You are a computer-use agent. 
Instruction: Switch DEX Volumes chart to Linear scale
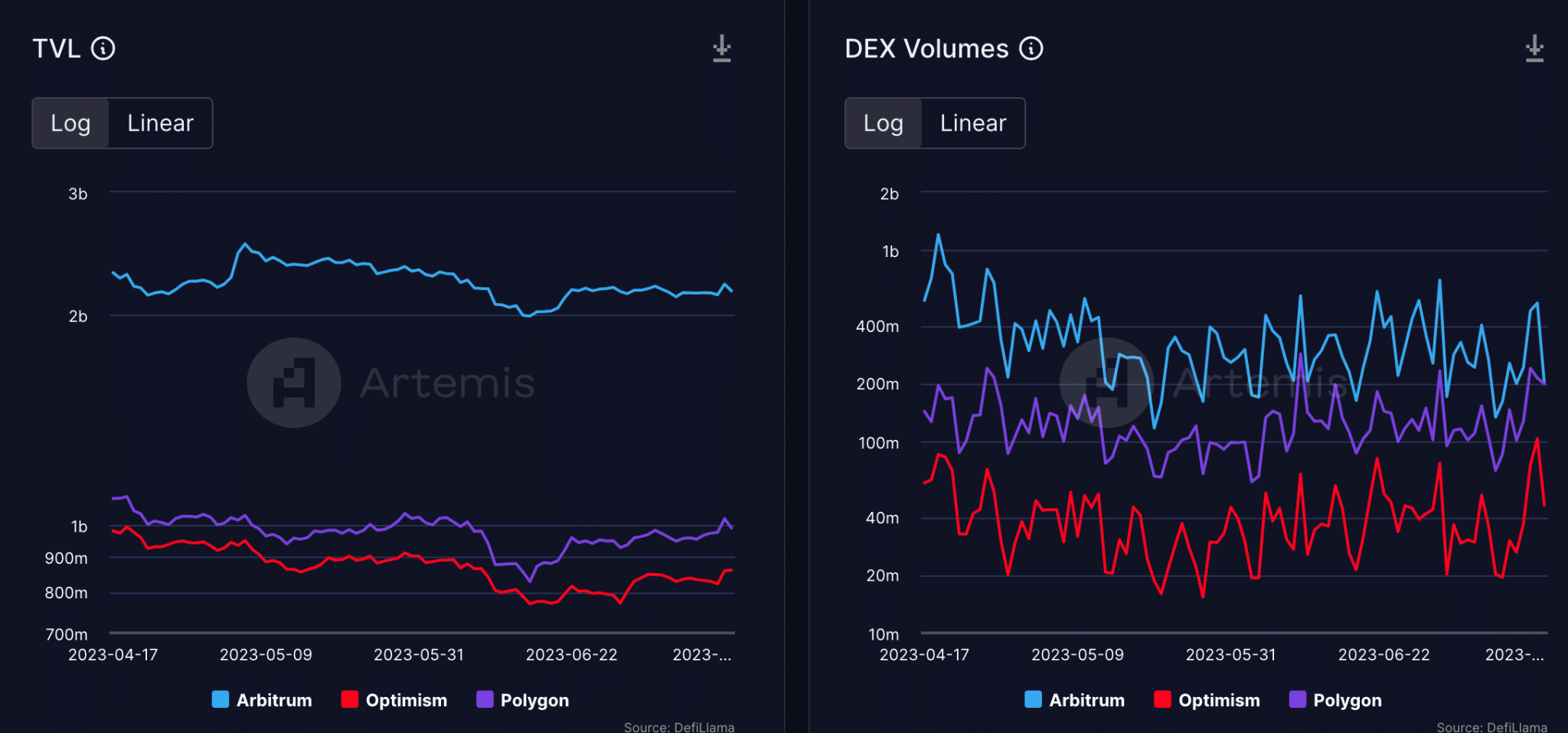pos(973,123)
